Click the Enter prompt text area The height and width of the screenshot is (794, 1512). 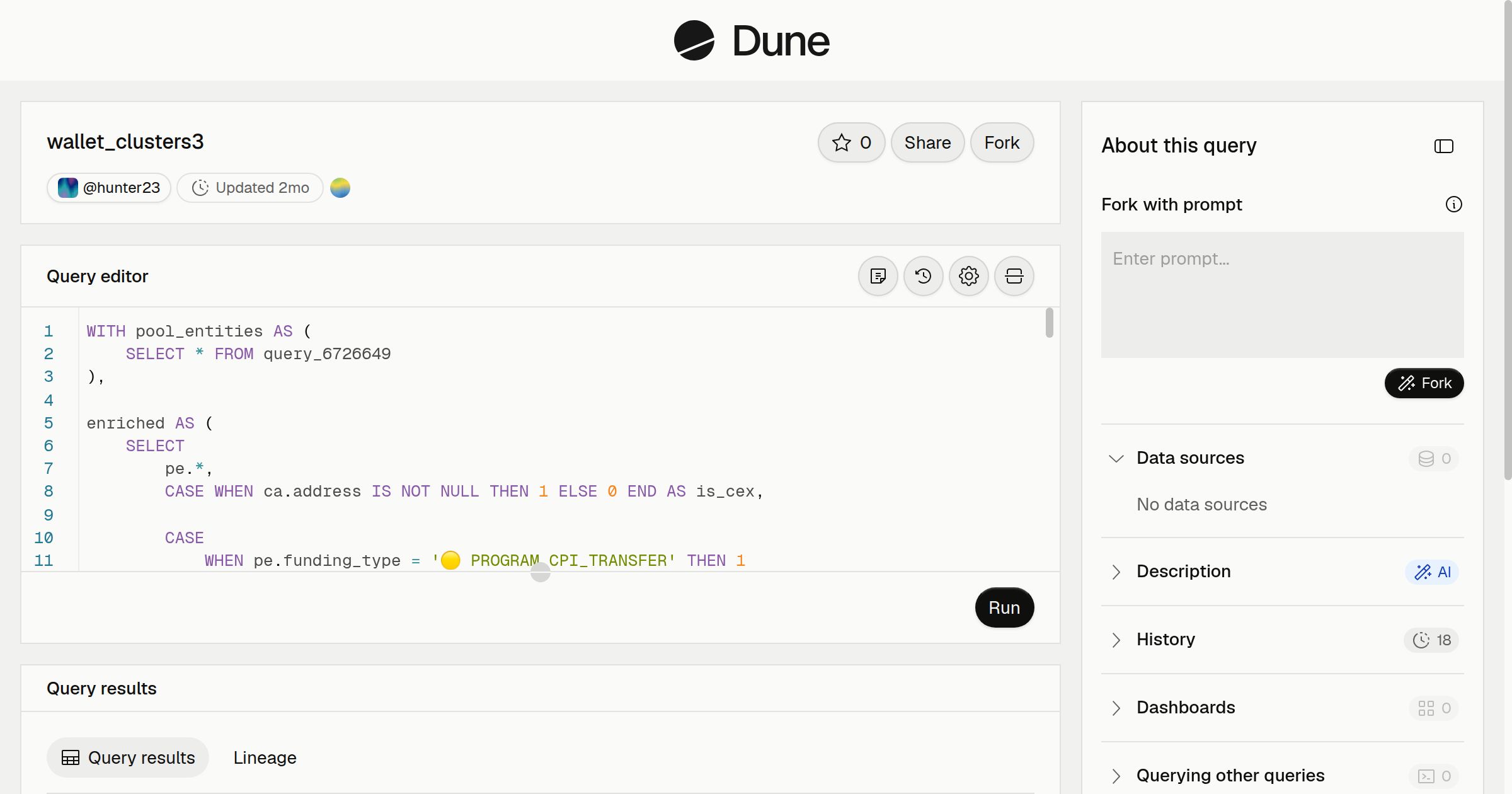[1283, 295]
